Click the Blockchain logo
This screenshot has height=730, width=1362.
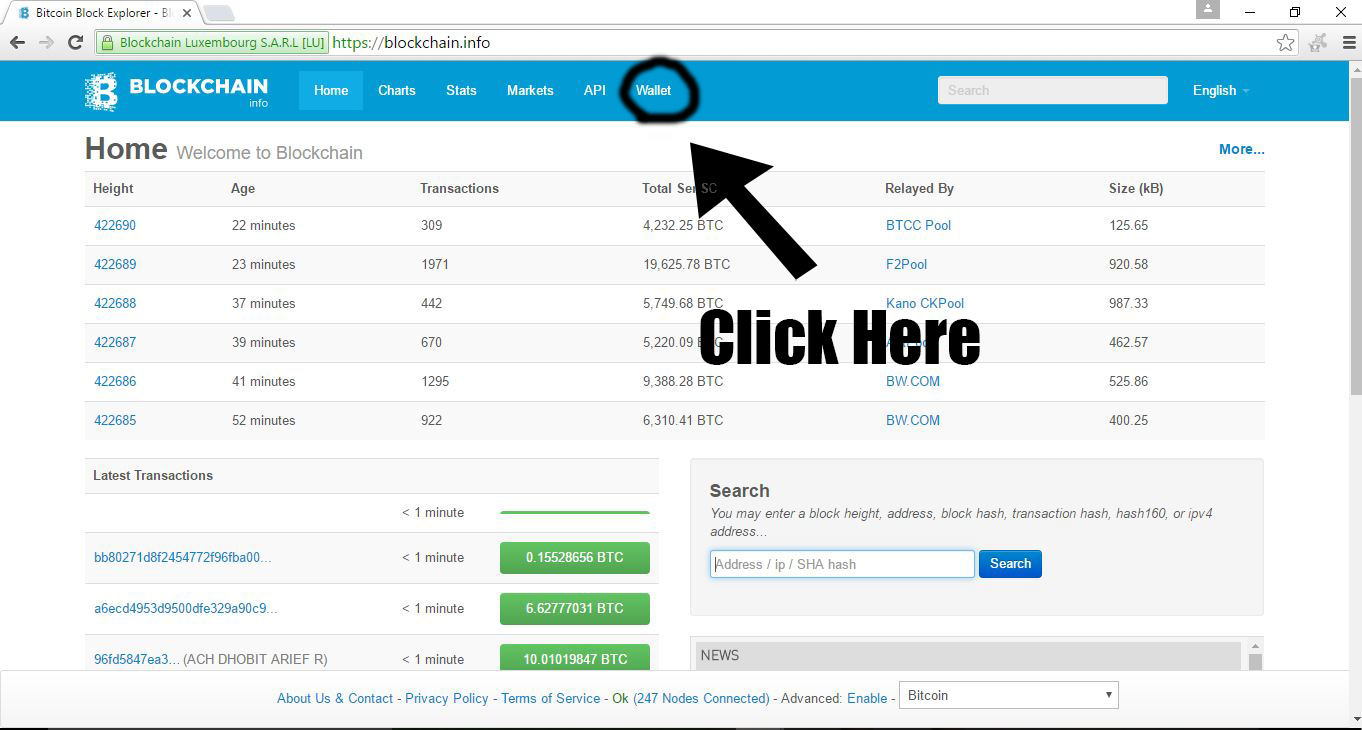pos(176,91)
